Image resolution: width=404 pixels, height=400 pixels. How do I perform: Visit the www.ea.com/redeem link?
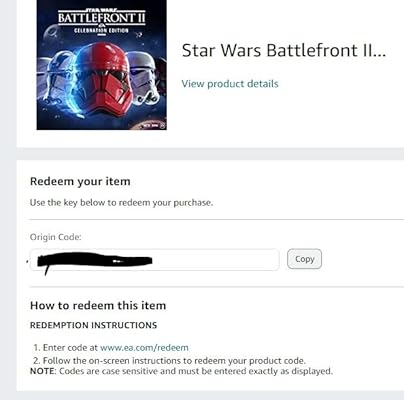pos(144,348)
